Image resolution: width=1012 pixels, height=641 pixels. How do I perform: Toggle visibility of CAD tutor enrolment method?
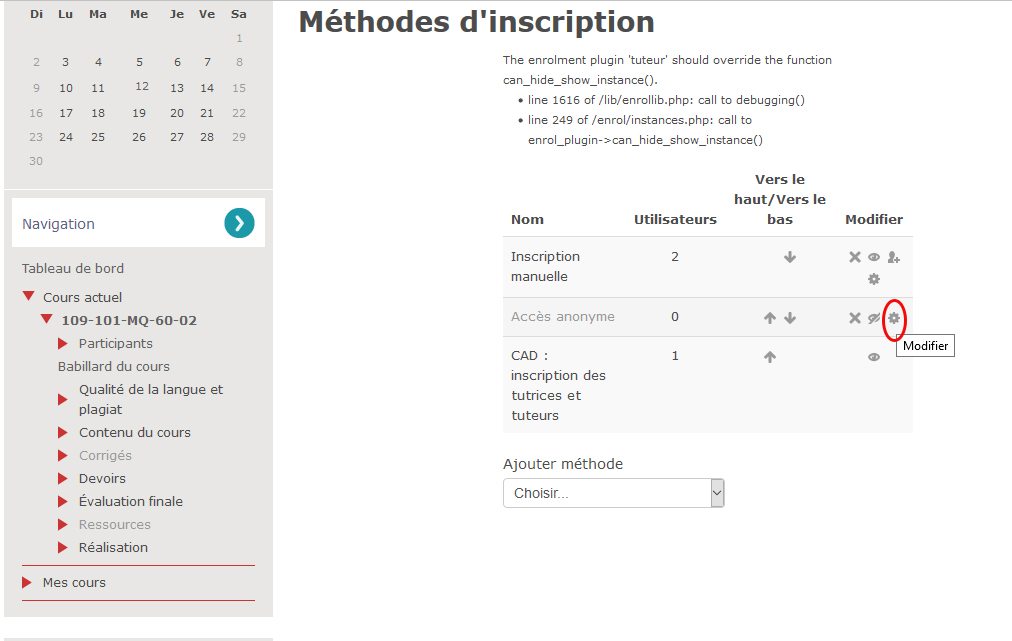874,357
